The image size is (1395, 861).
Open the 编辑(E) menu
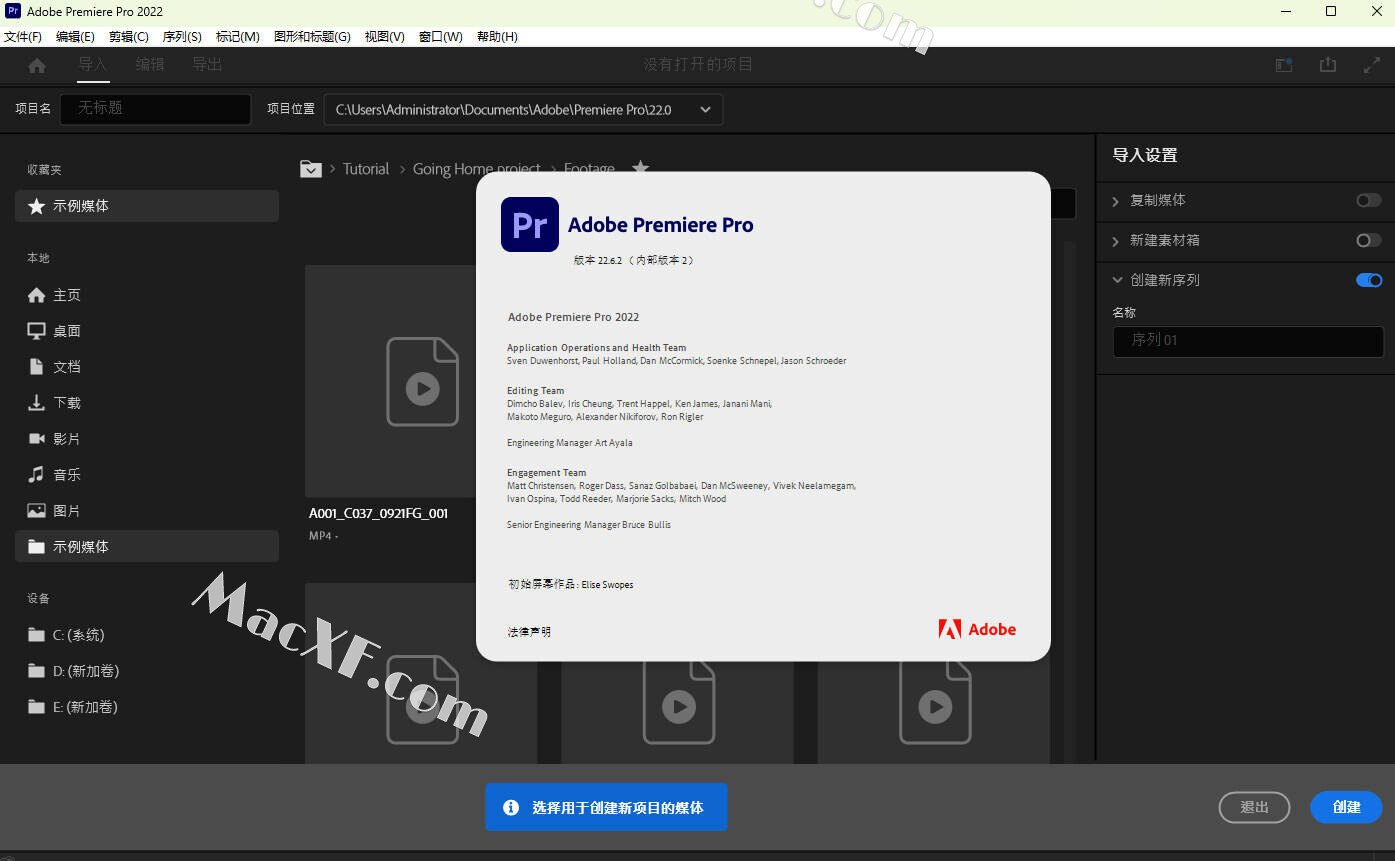(x=75, y=37)
